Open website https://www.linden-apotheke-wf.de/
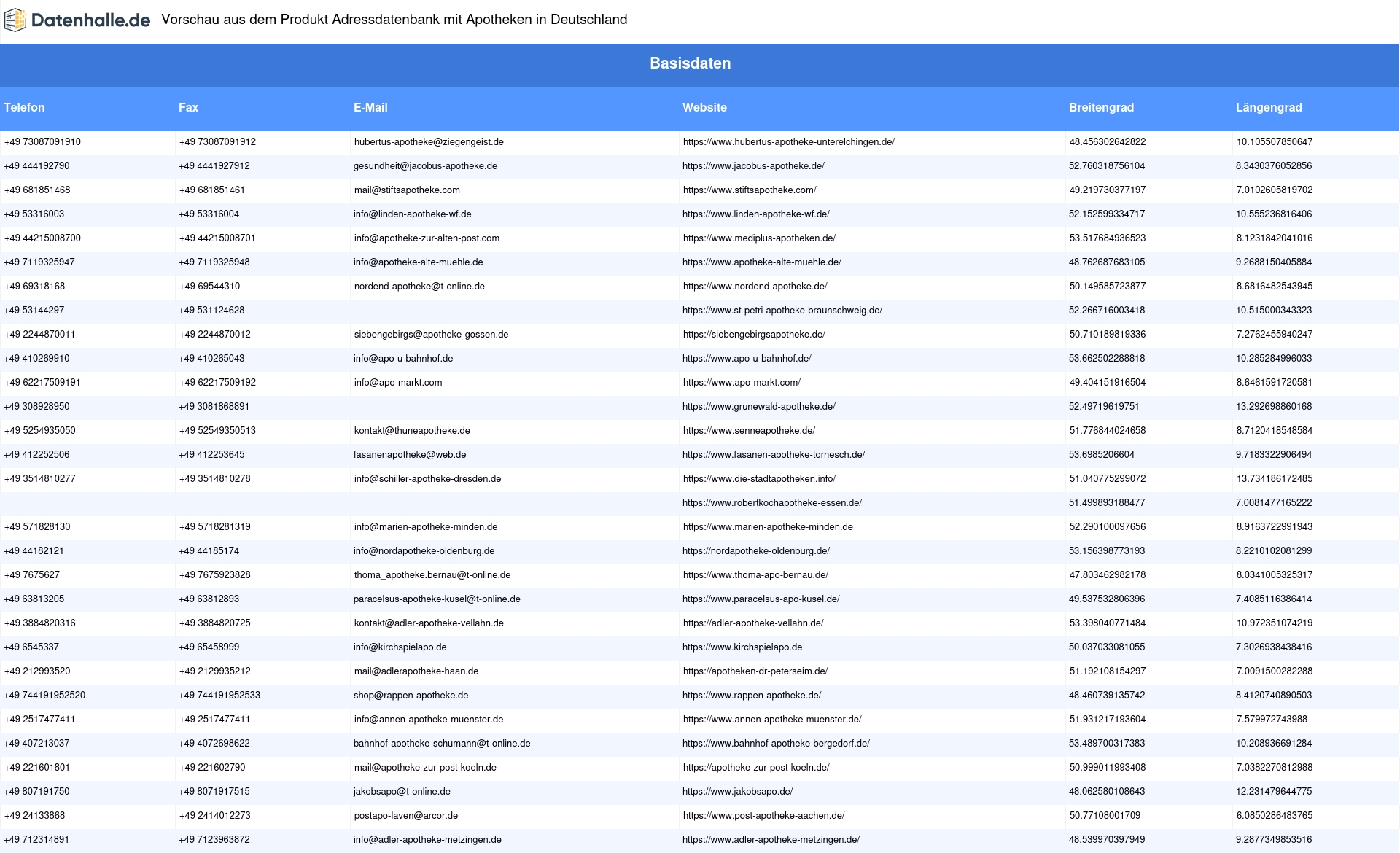Screen dimensions: 1400x853 click(756, 214)
